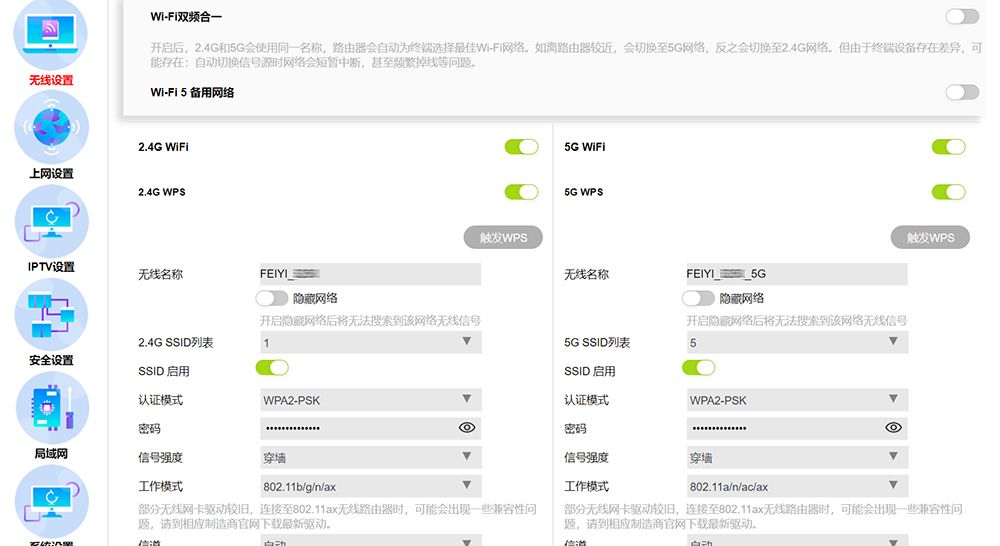The width and height of the screenshot is (1000, 546).
Task: Open the 5G SSID列表 dropdown
Action: 797,343
